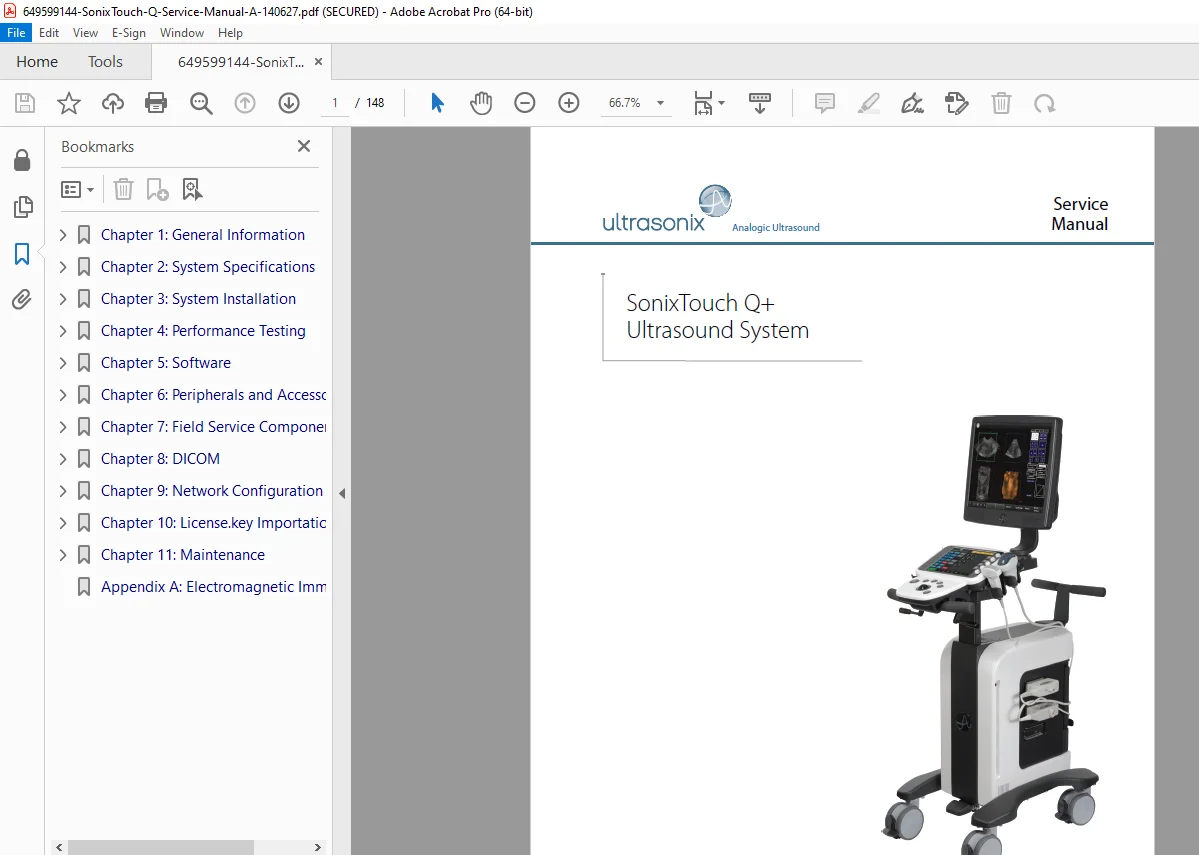1199x855 pixels.
Task: Expand Chapter 2: System Specifications
Action: (x=63, y=267)
